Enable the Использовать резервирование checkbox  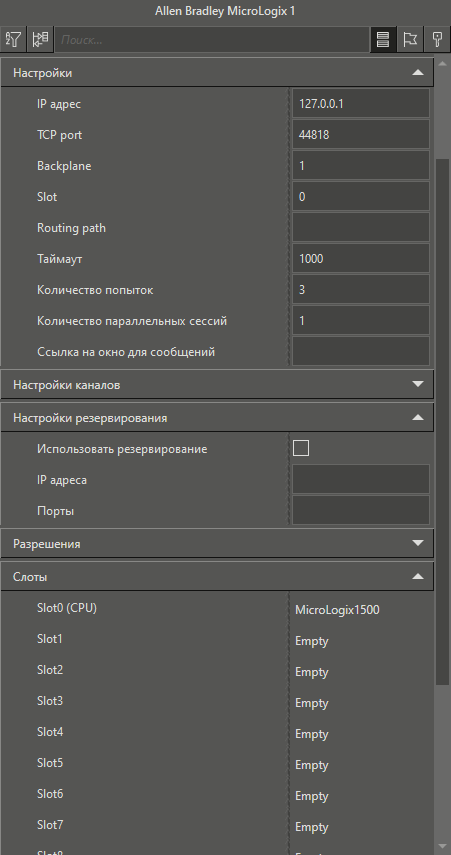click(x=300, y=448)
